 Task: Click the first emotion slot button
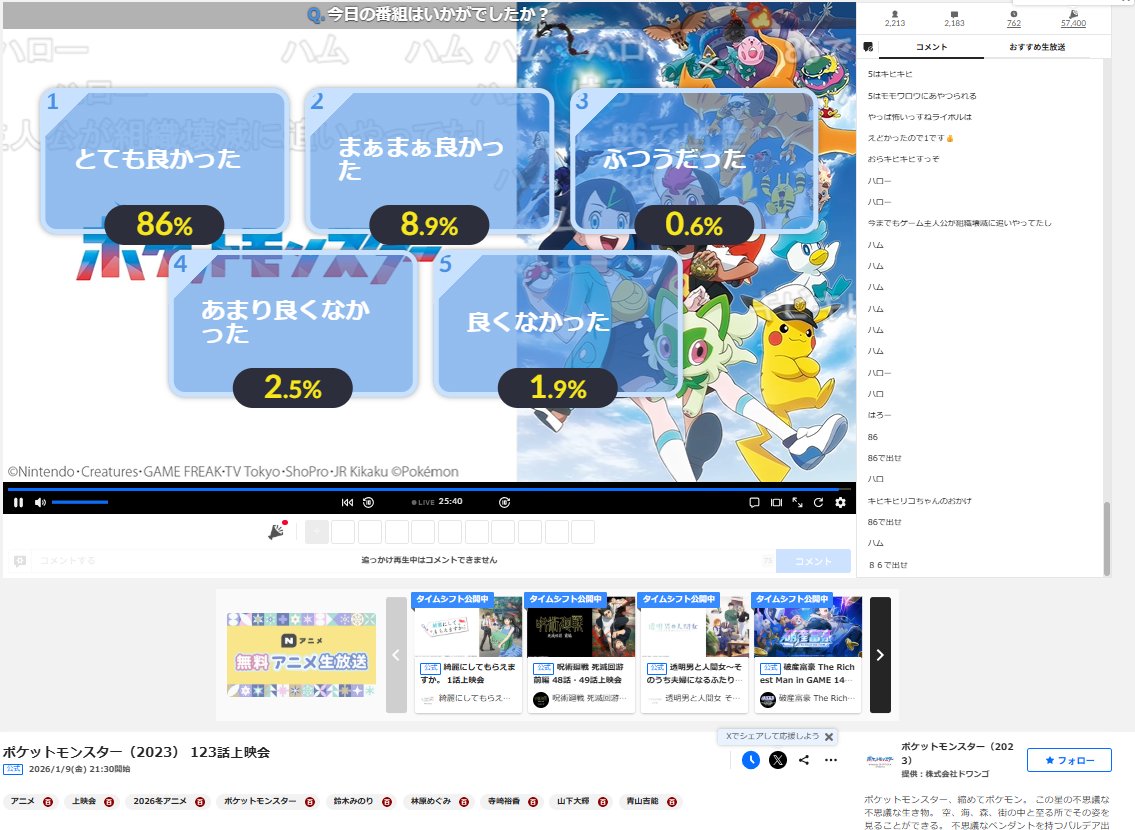(x=316, y=532)
